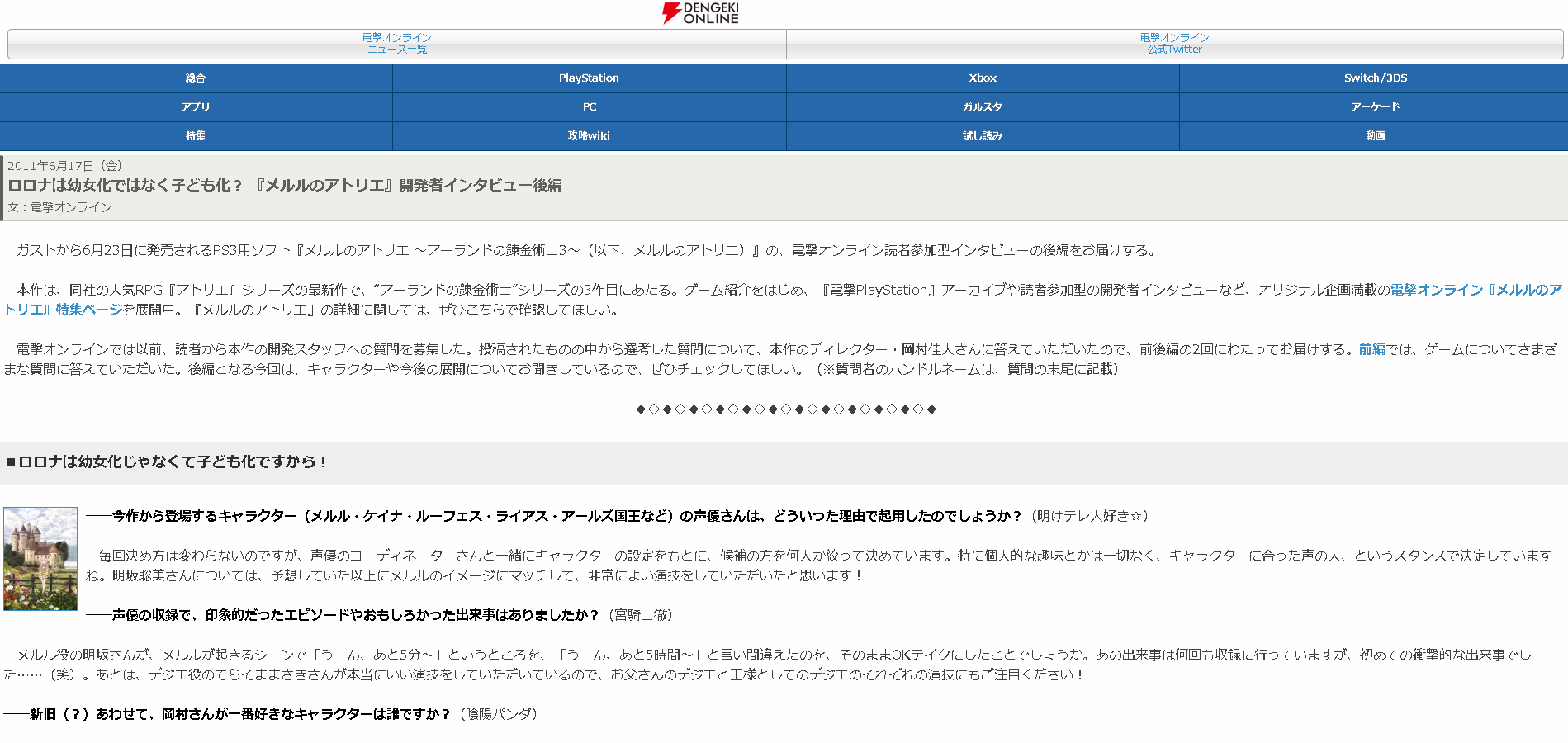Screen dimensions: 1568x743
Task: Open 電撃オンライン ニュース一覧 link
Action: (397, 44)
